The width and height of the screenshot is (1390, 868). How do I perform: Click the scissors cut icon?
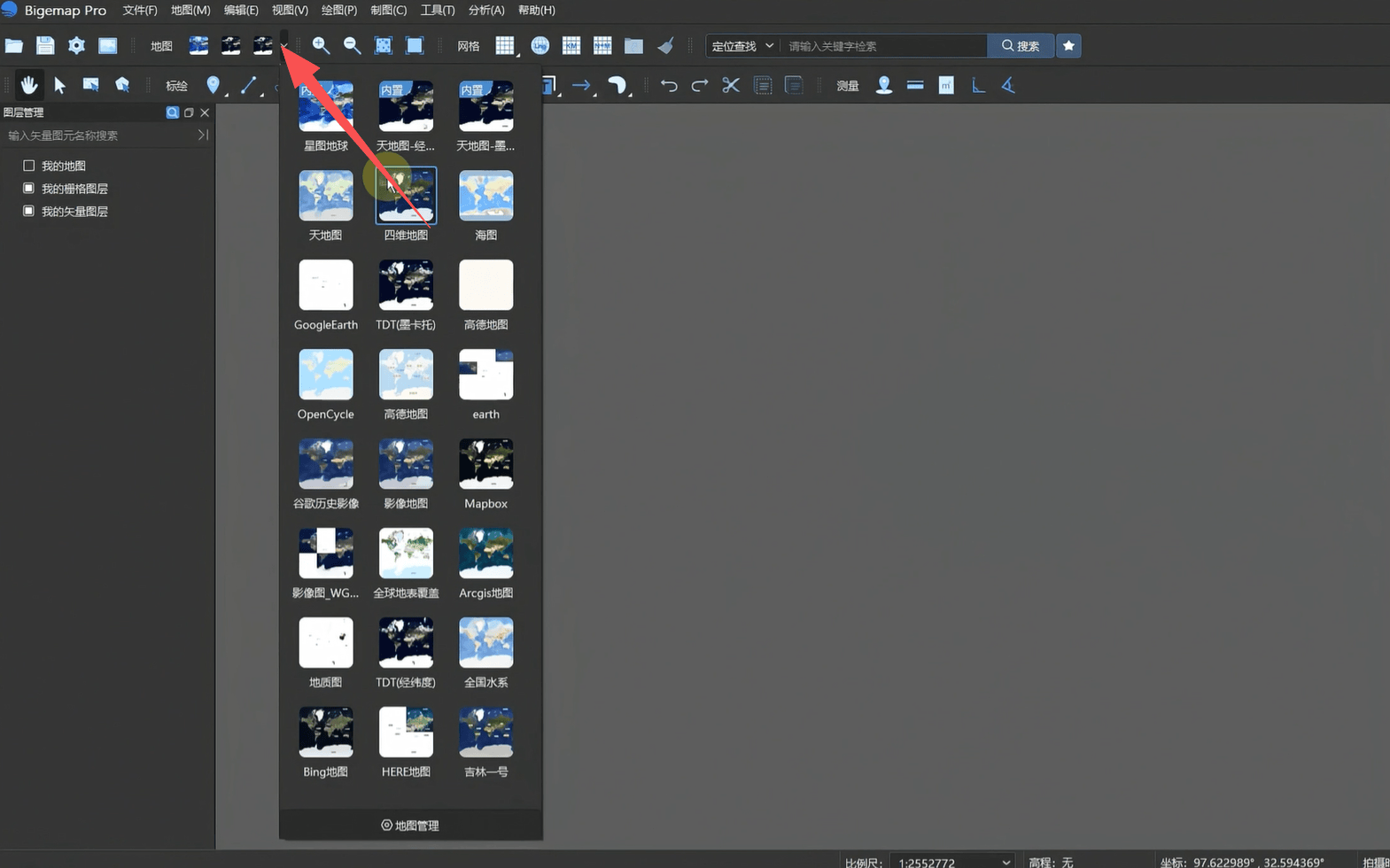(731, 85)
